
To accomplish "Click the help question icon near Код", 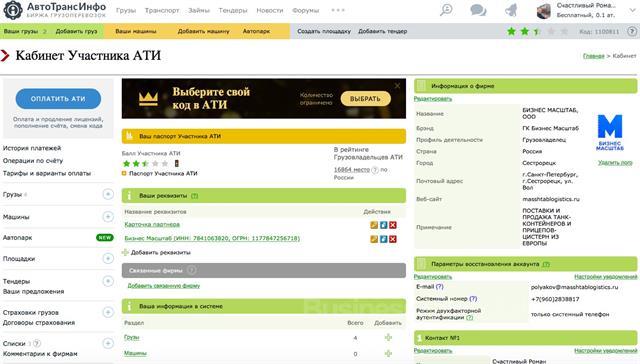I will [x=631, y=31].
